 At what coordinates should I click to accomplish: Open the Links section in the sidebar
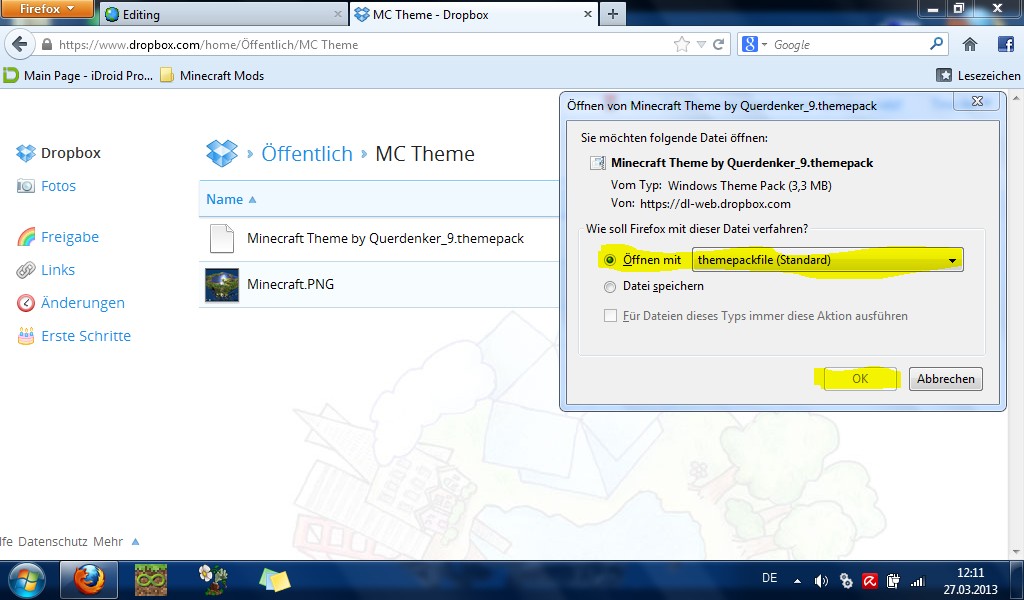point(58,269)
